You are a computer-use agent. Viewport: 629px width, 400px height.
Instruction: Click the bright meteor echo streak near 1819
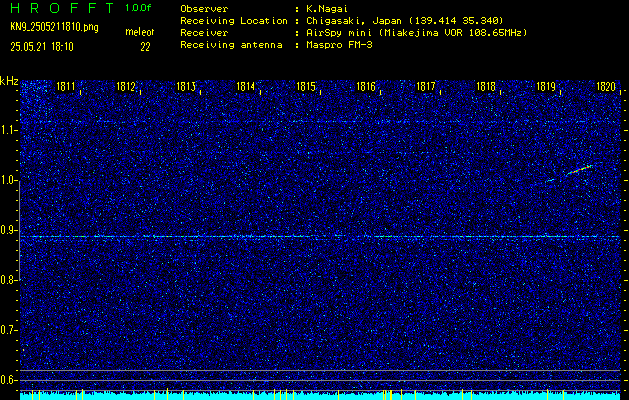click(579, 170)
